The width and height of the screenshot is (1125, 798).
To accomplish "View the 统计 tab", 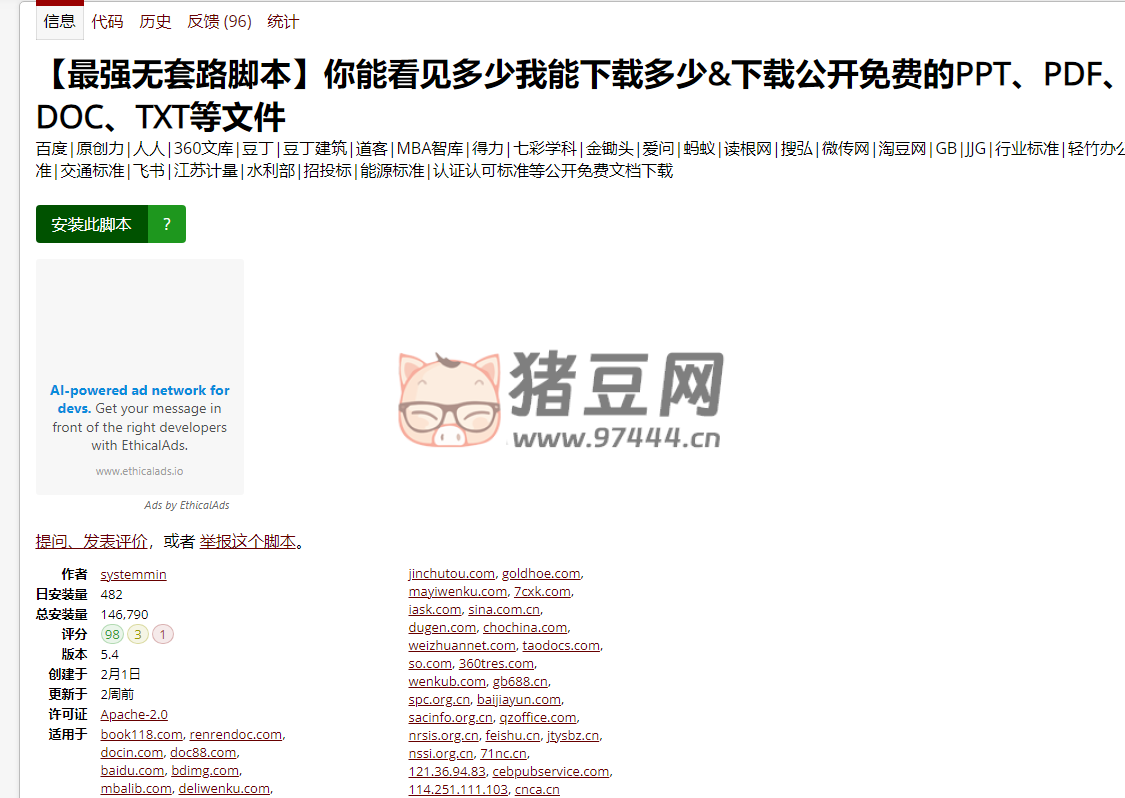I will pyautogui.click(x=283, y=21).
